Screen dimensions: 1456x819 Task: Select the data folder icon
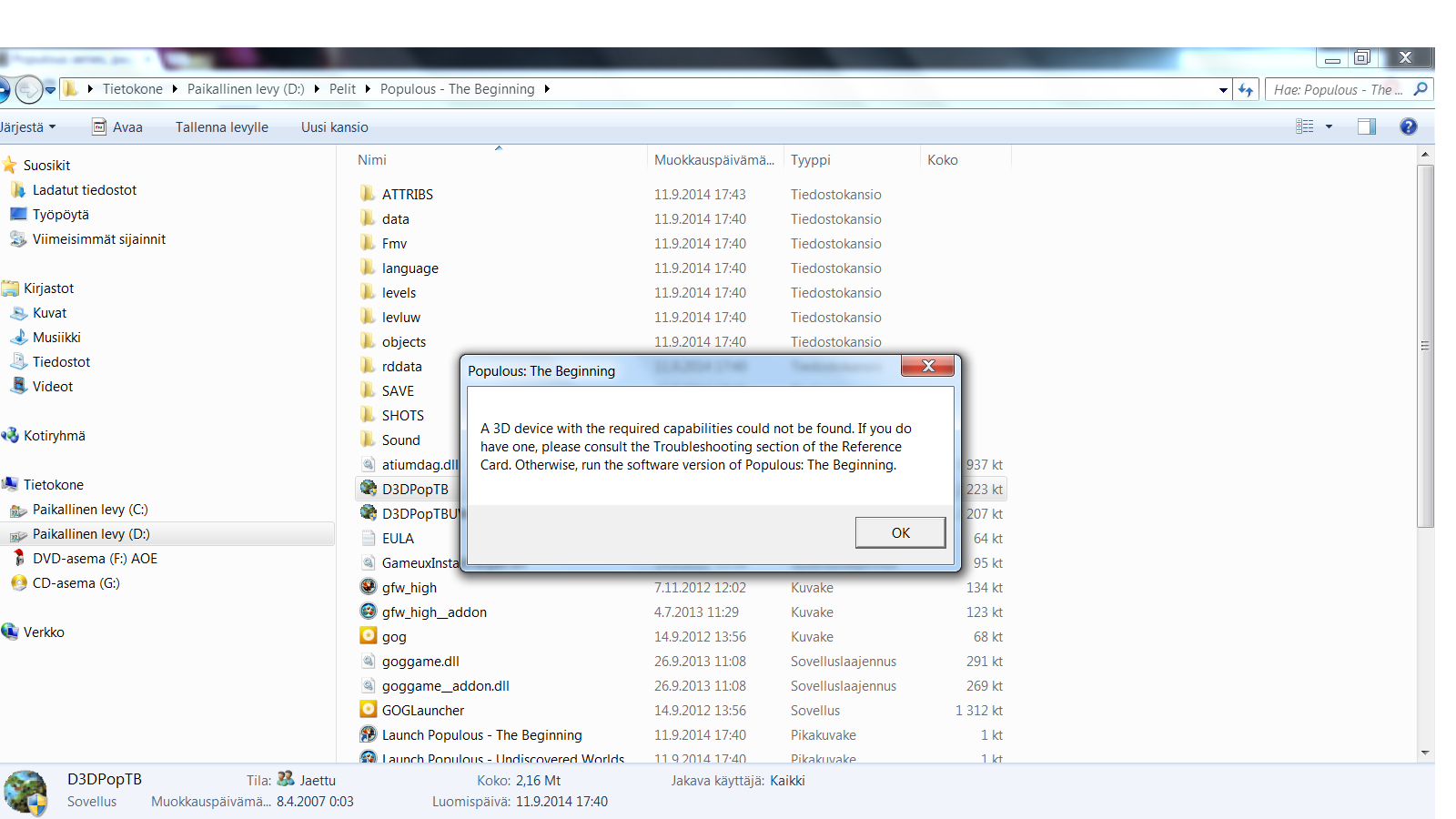pyautogui.click(x=368, y=218)
